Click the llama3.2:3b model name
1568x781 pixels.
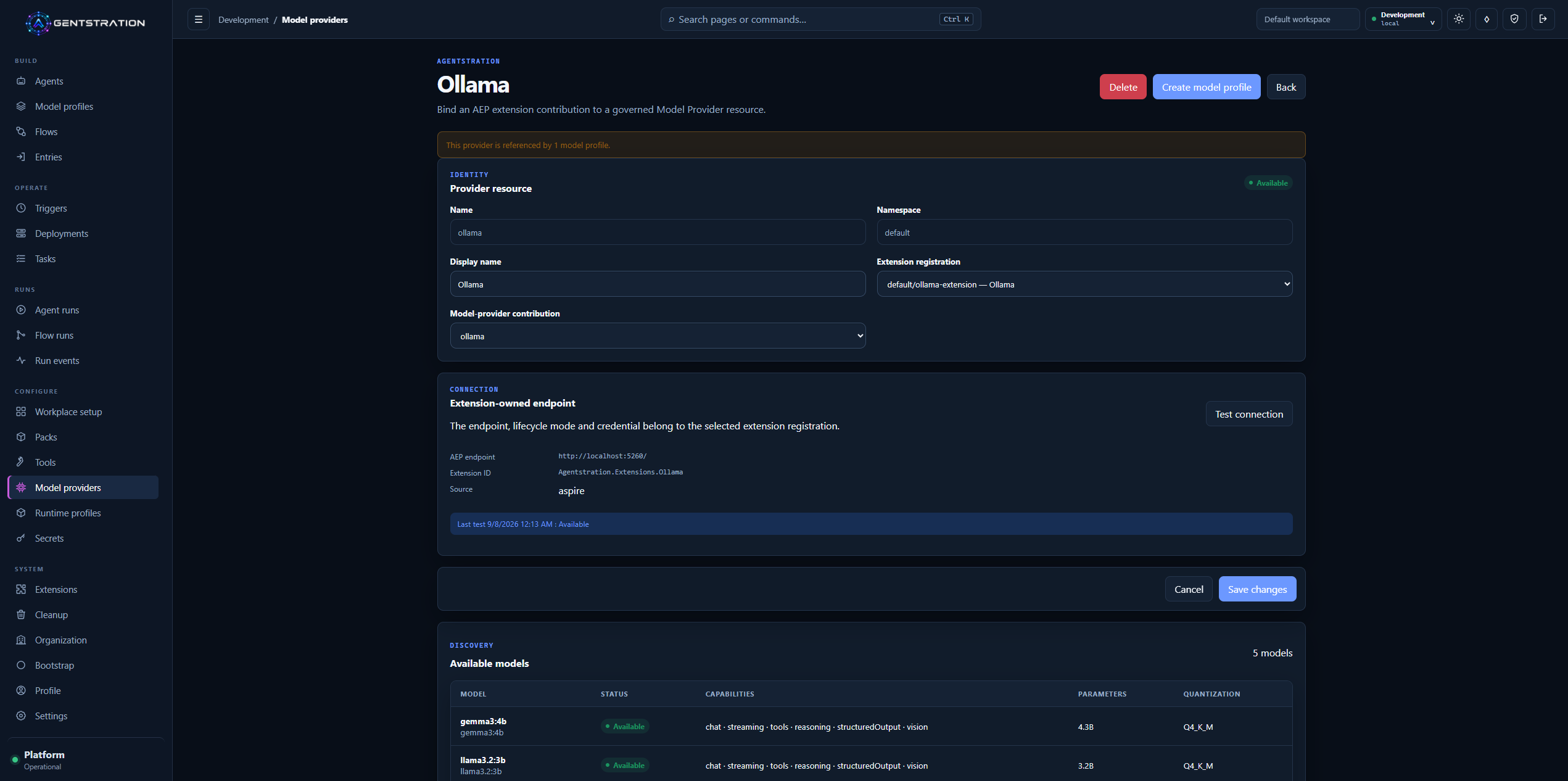[x=482, y=760]
